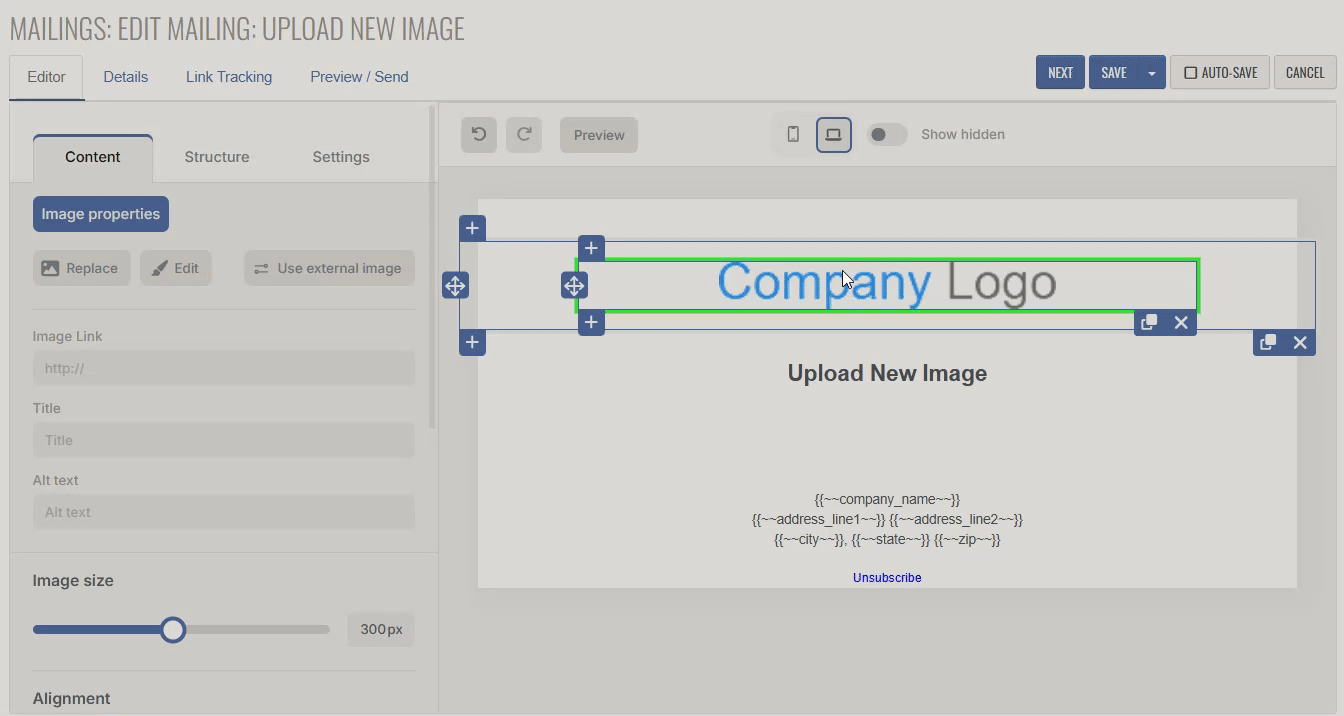
Task: Enable the Auto-Save checkbox
Action: (1191, 73)
